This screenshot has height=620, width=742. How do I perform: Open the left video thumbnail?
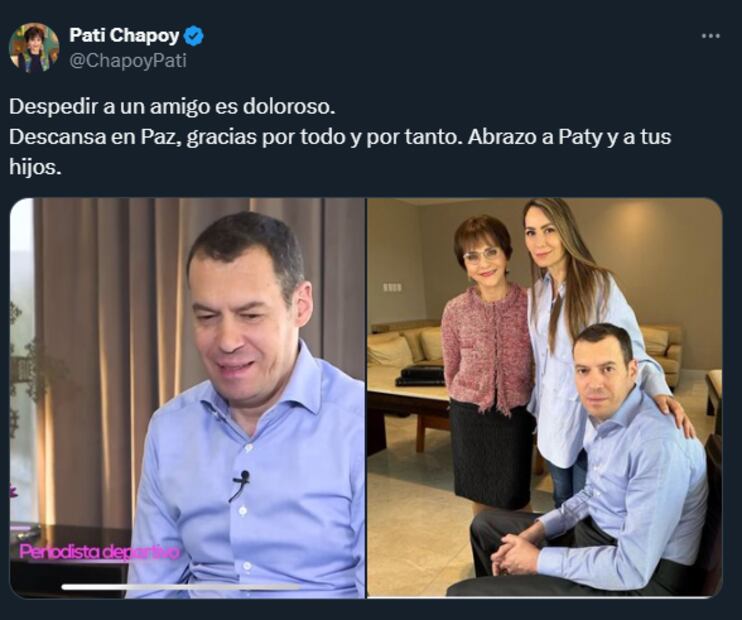click(x=187, y=398)
